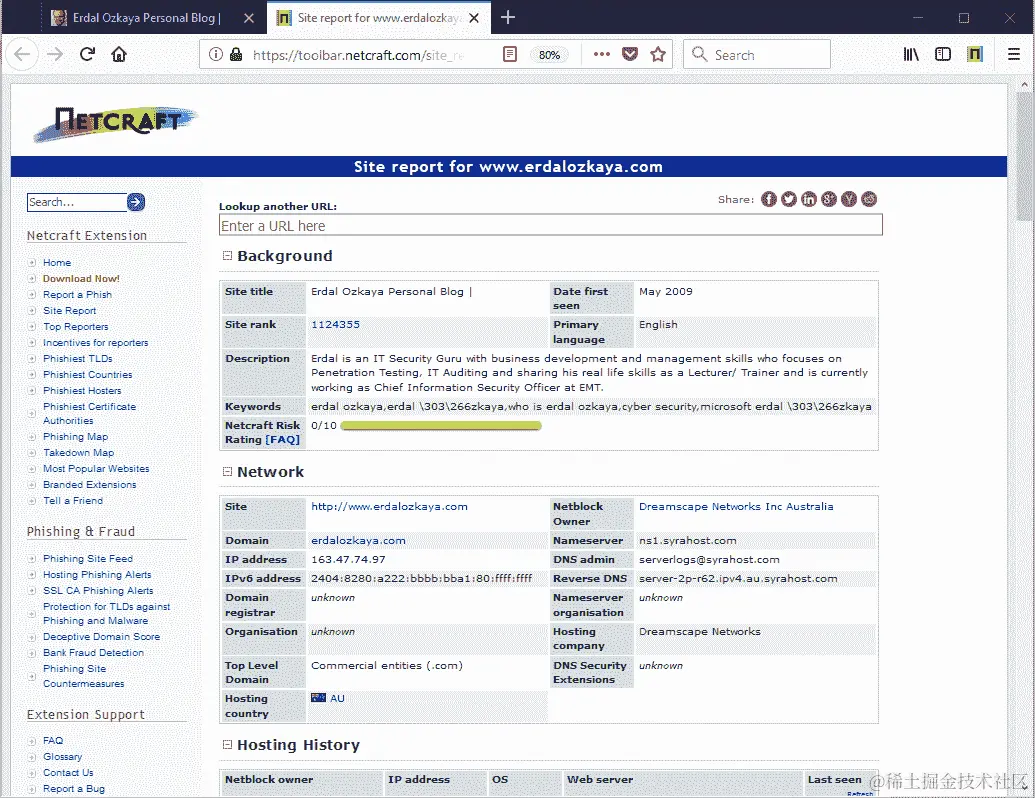
Task: Click the Netcraft logo
Action: 116,123
